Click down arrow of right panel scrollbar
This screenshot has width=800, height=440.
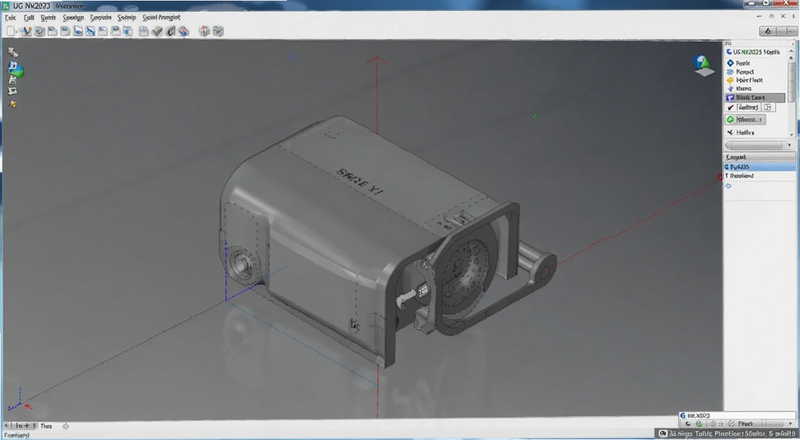coord(791,135)
